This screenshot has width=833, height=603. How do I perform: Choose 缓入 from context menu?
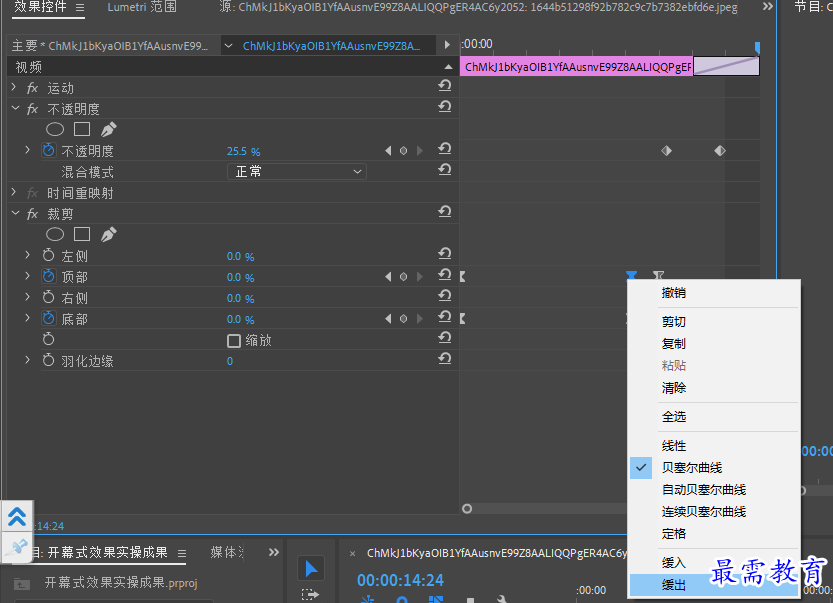[x=714, y=563]
